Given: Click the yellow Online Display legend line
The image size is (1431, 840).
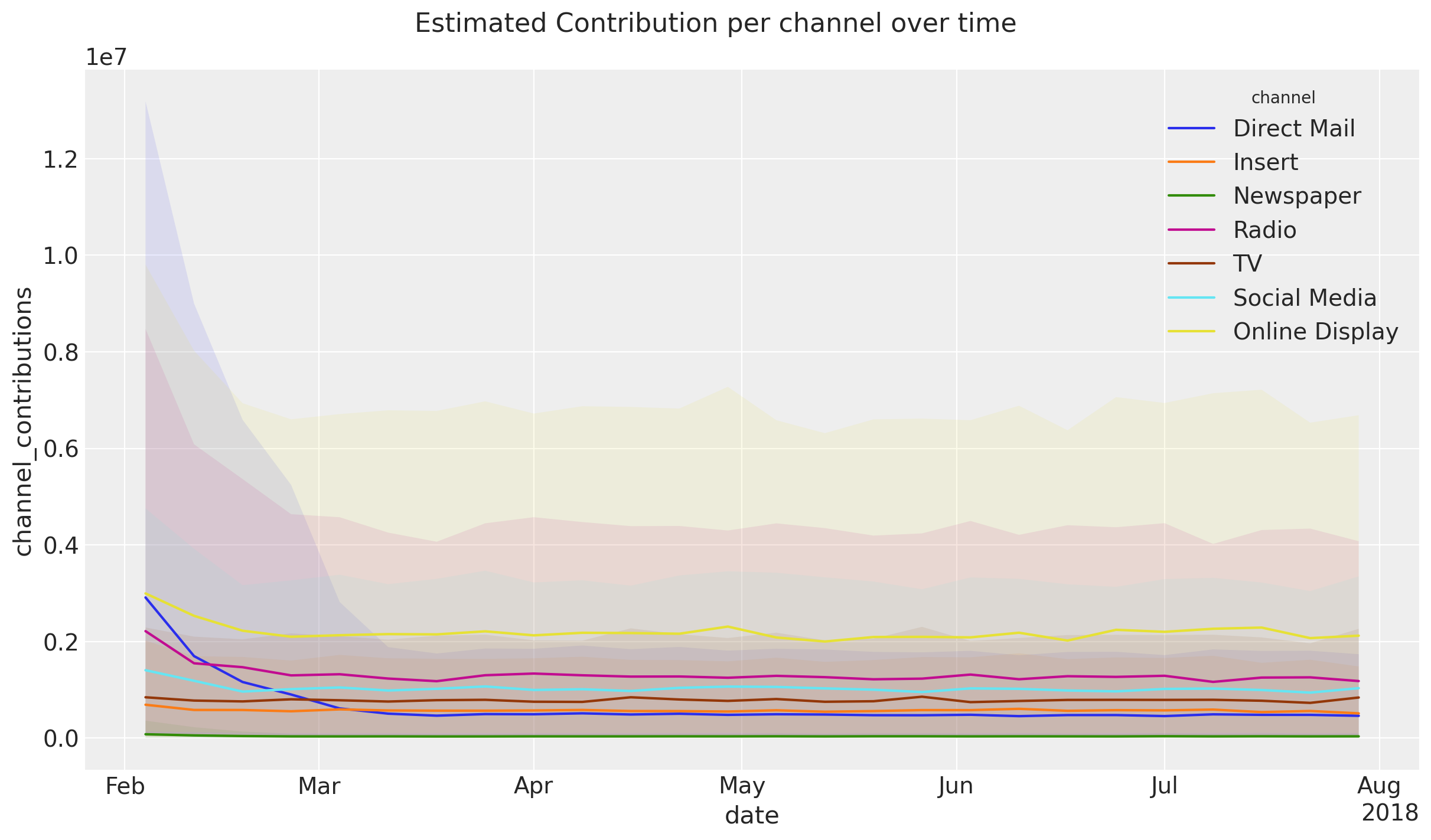Looking at the screenshot, I should point(1192,331).
